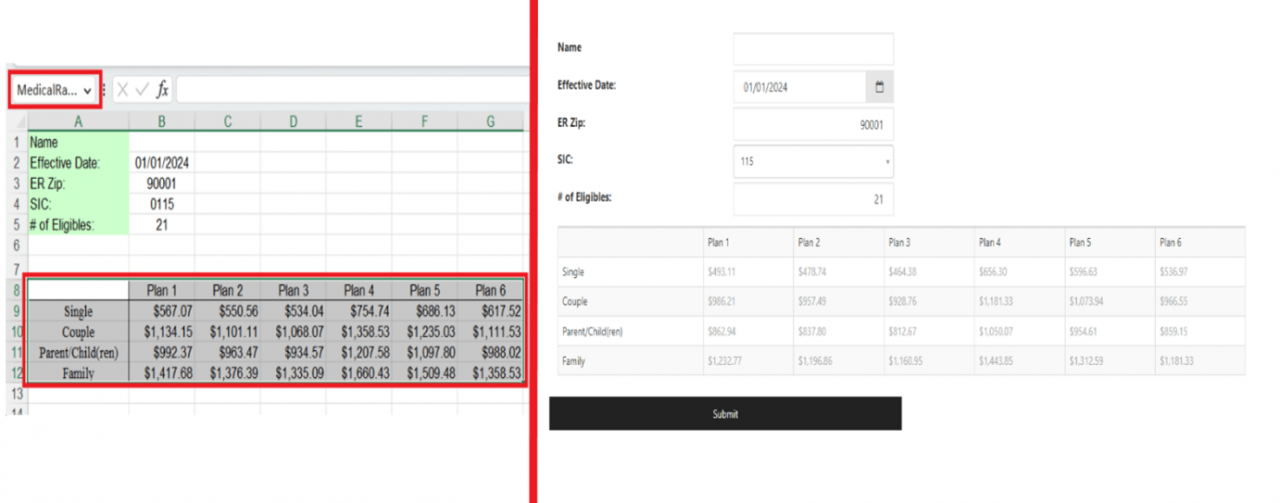
Task: Click spreadsheet cell with value 90001
Action: coord(162,184)
